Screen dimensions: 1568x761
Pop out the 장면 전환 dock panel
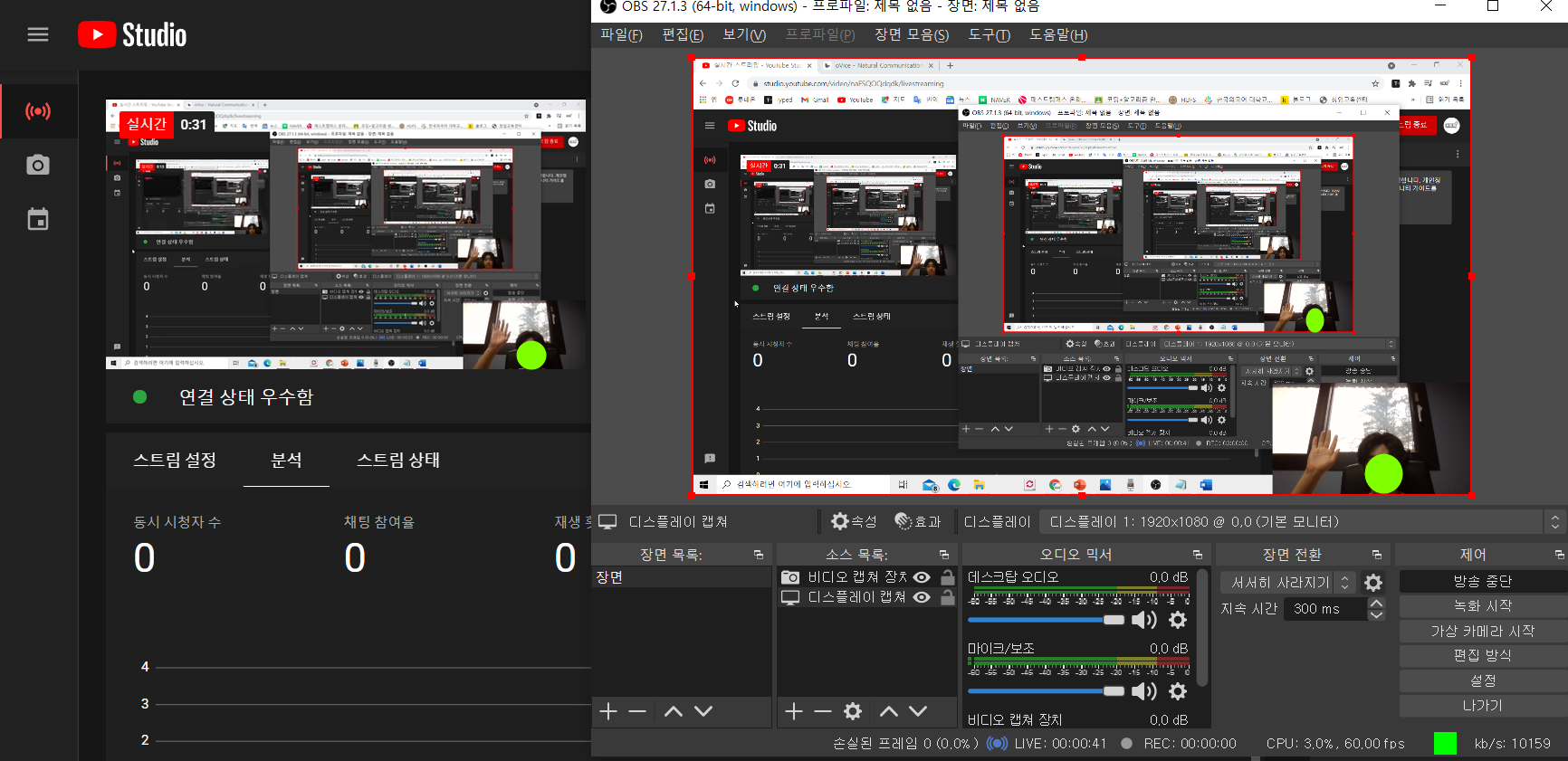click(1377, 555)
